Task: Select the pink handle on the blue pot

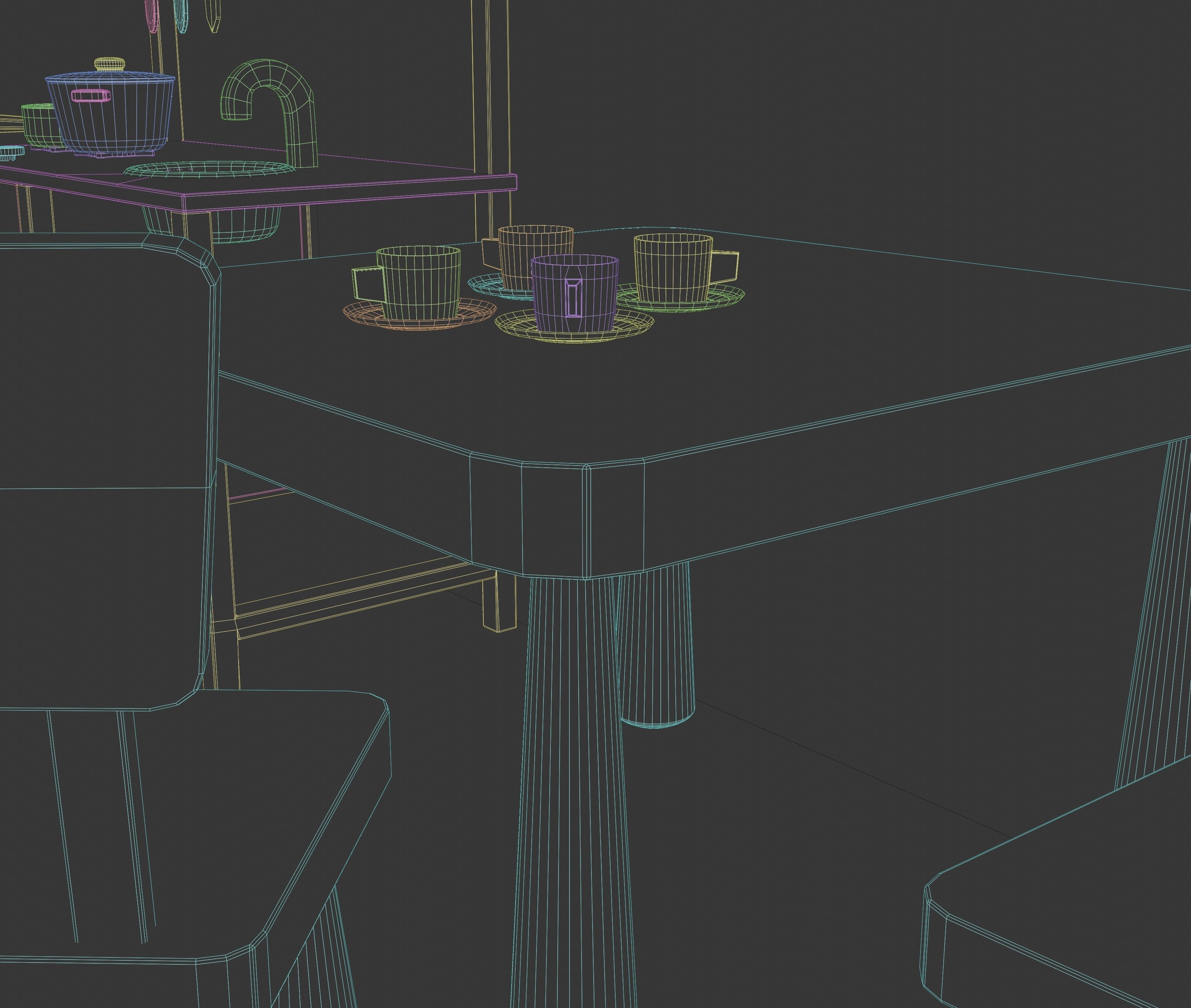Action: point(91,96)
